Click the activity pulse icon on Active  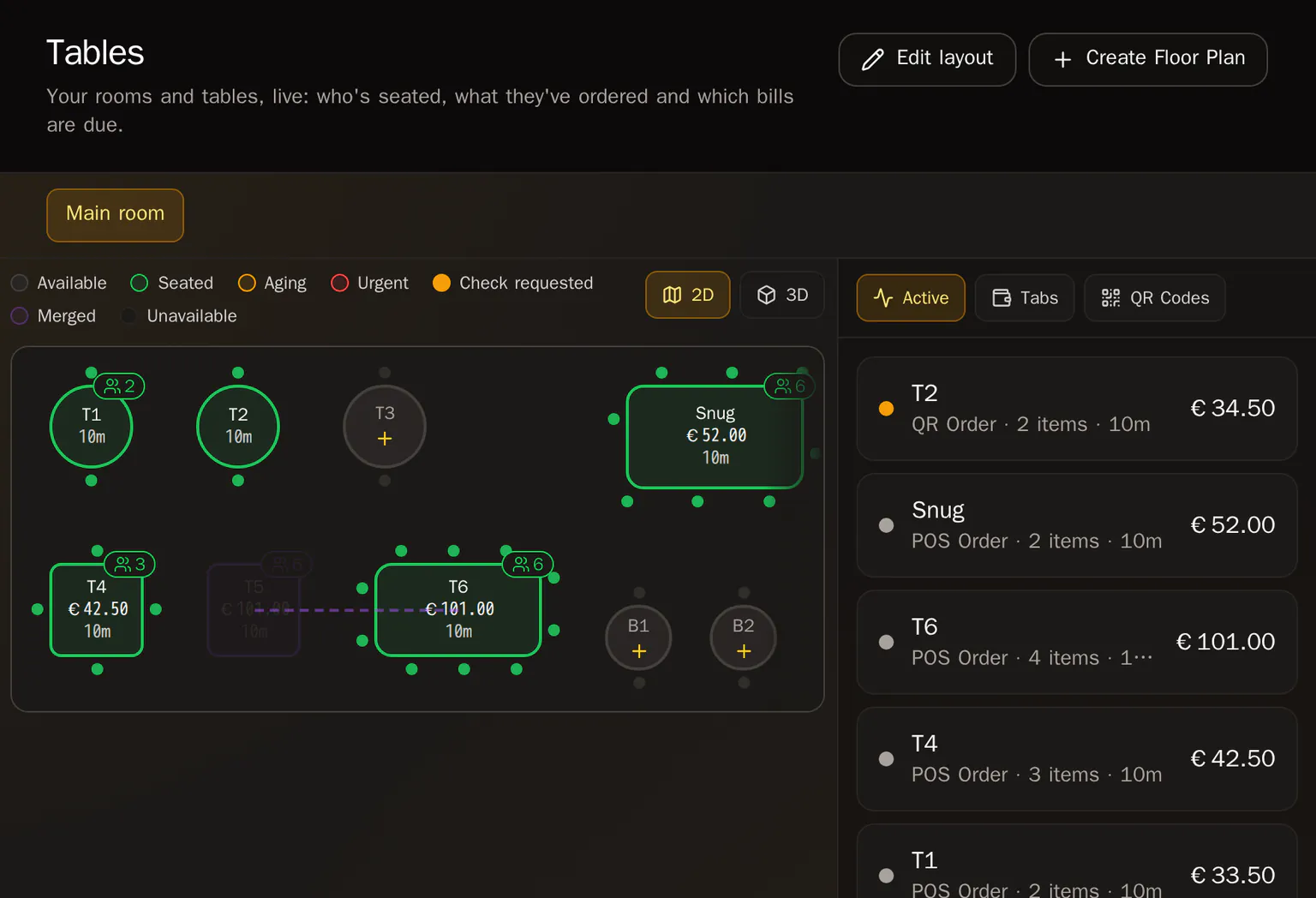click(883, 297)
